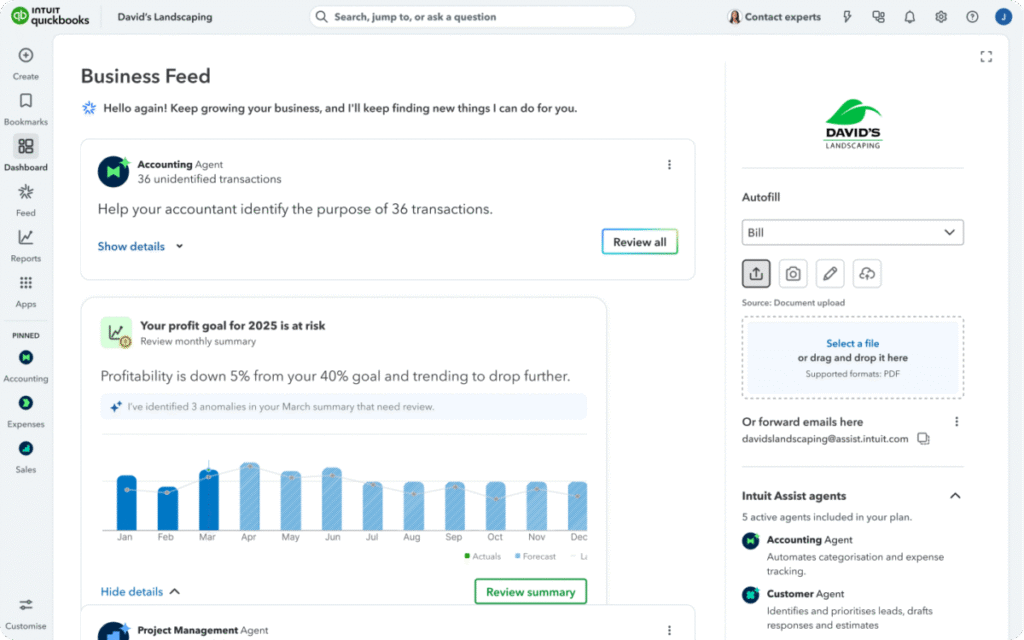This screenshot has height=640, width=1024.
Task: Open the Create menu in sidebar
Action: click(x=25, y=63)
